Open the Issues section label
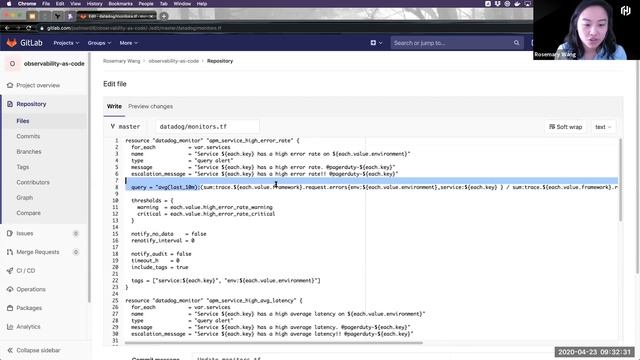The image size is (640, 360). tap(24, 233)
